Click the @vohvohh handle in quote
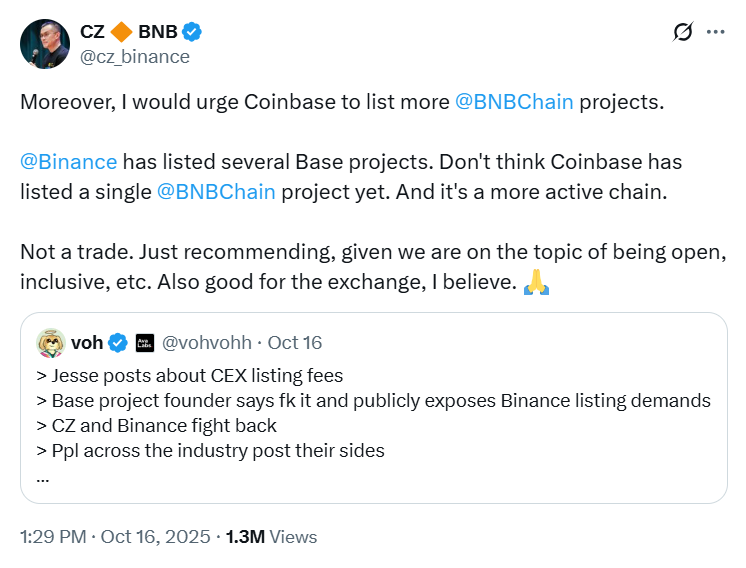This screenshot has height=568, width=746. click(x=209, y=343)
